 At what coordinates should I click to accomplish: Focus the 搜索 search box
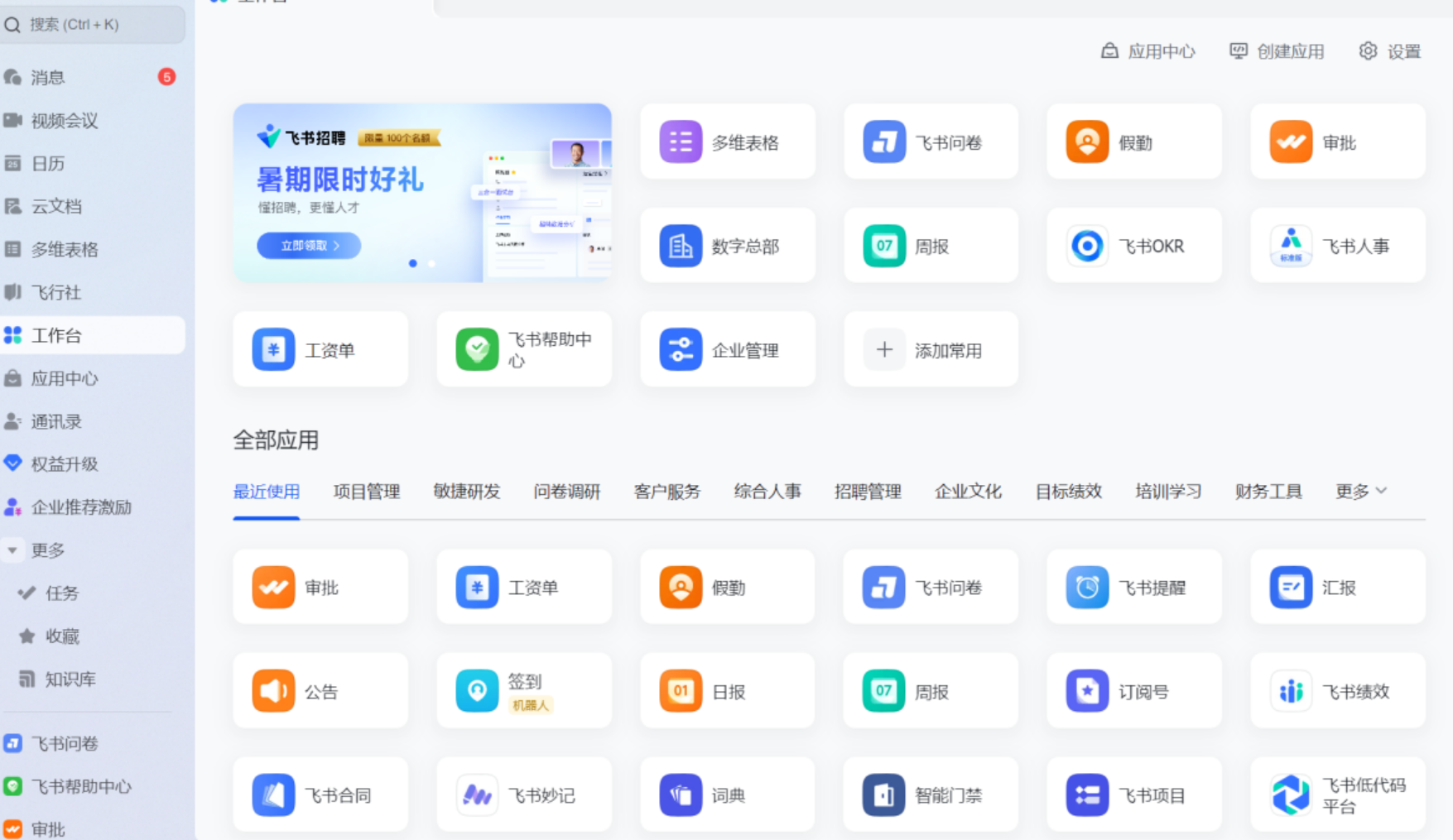pos(93,25)
